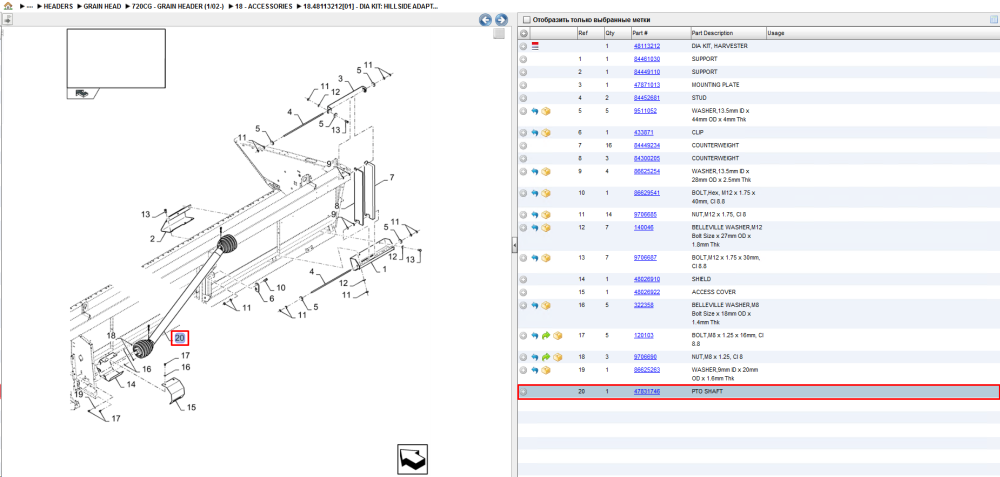Image resolution: width=1000 pixels, height=477 pixels.
Task: Click blue arrow icon in WASHER ref 5 row
Action: 535,111
